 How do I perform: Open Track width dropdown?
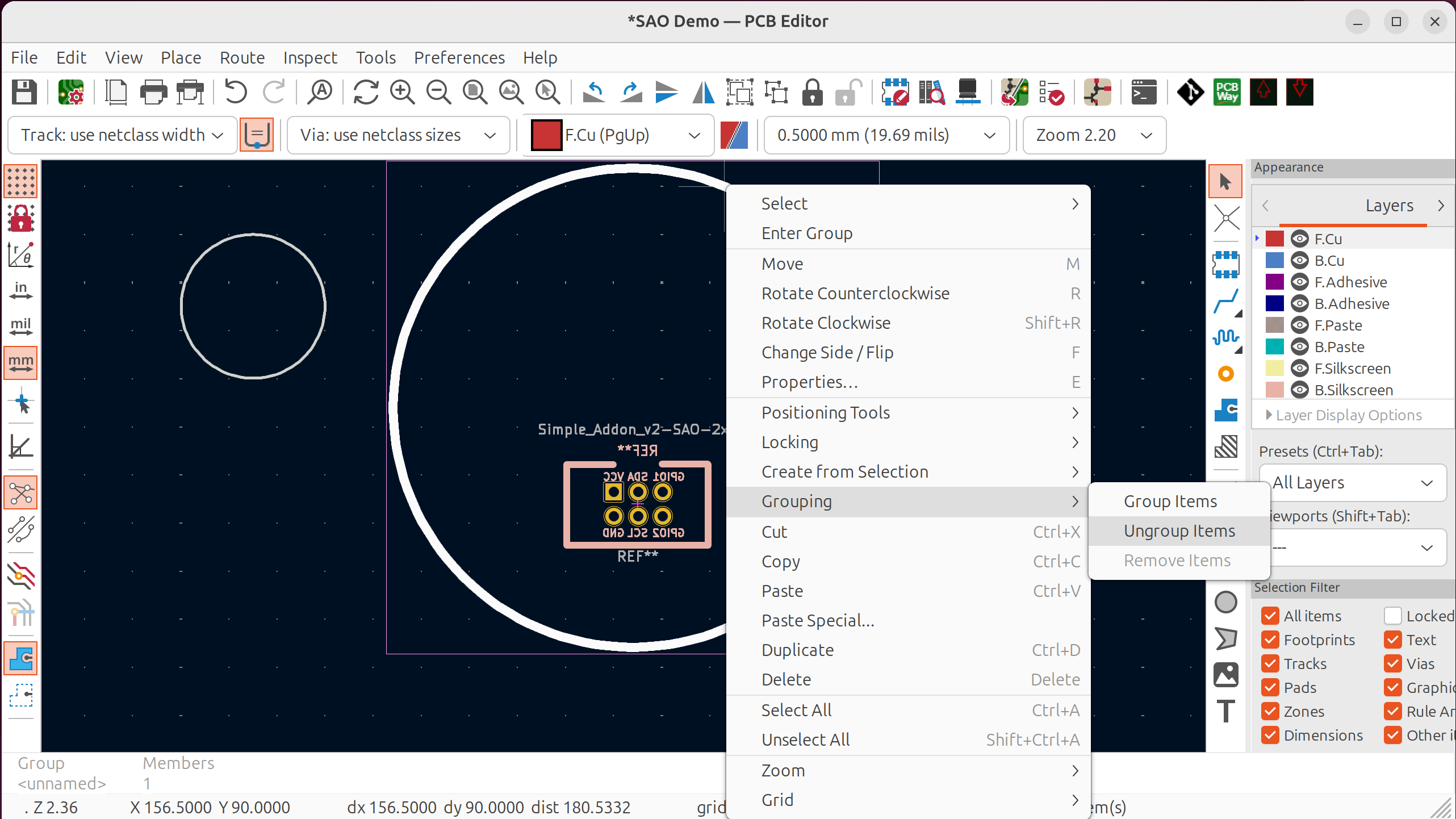pyautogui.click(x=122, y=135)
